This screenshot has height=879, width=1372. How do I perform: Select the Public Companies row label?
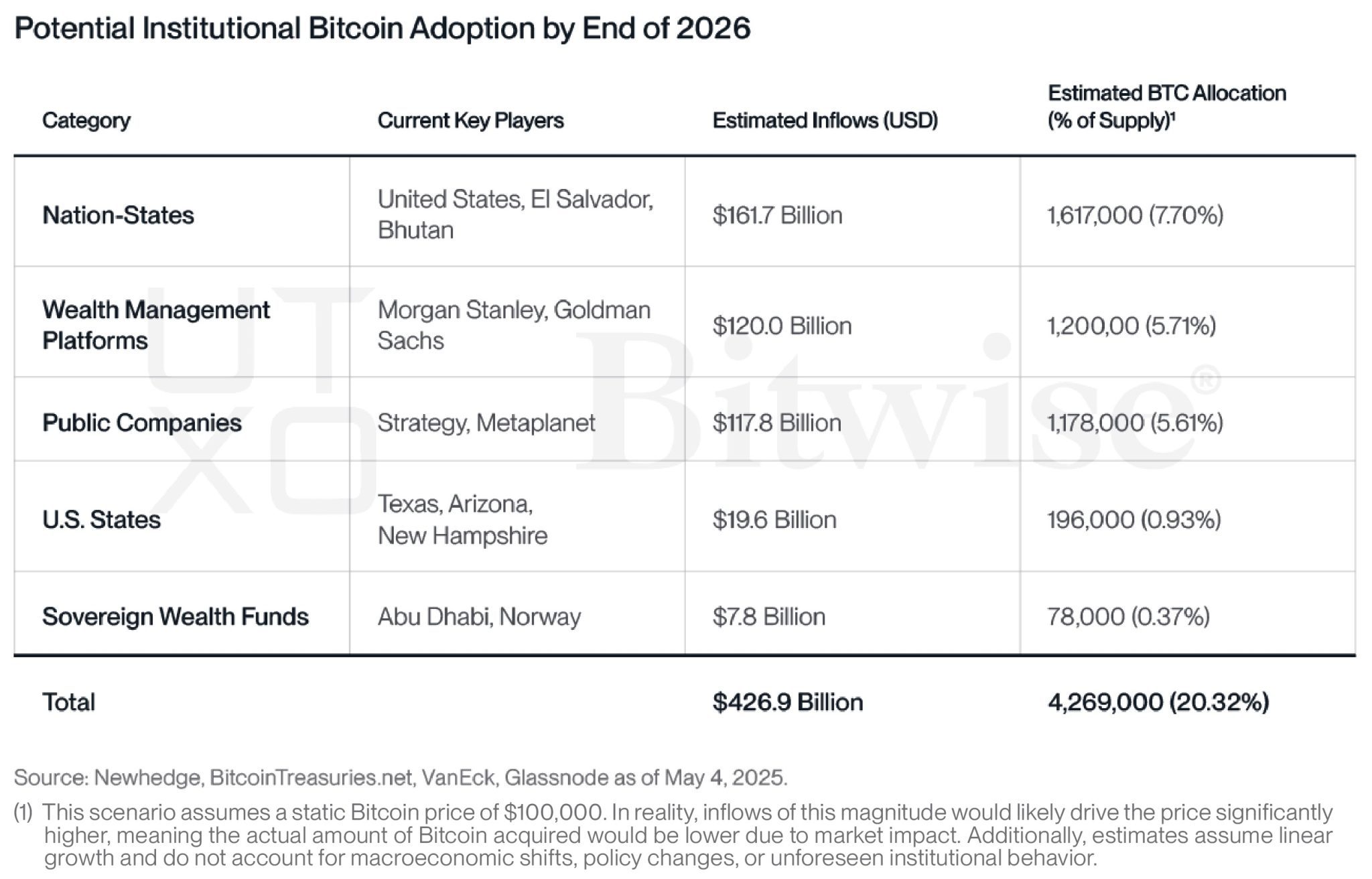click(142, 423)
